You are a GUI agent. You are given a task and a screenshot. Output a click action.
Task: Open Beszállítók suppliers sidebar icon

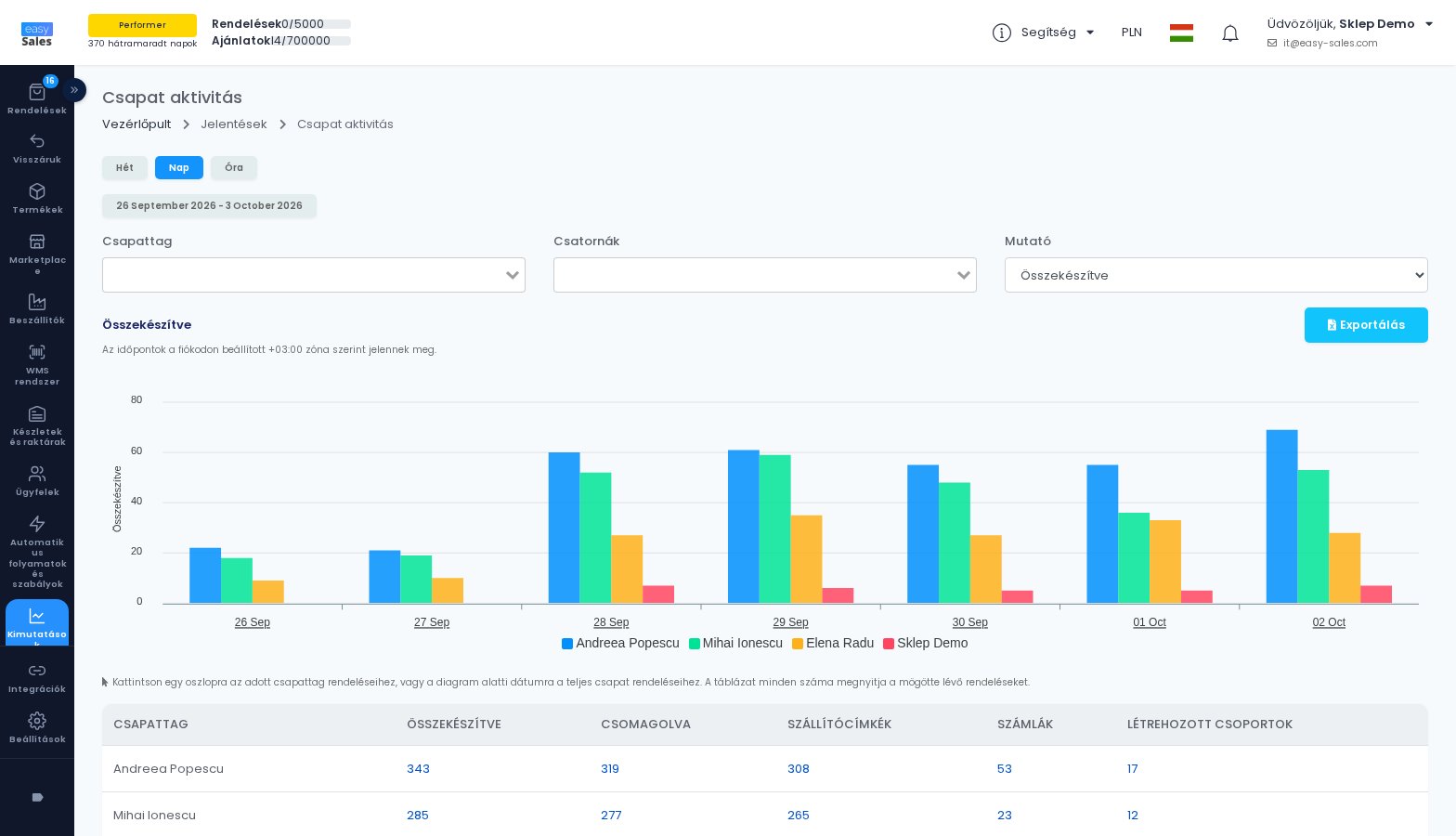37,302
